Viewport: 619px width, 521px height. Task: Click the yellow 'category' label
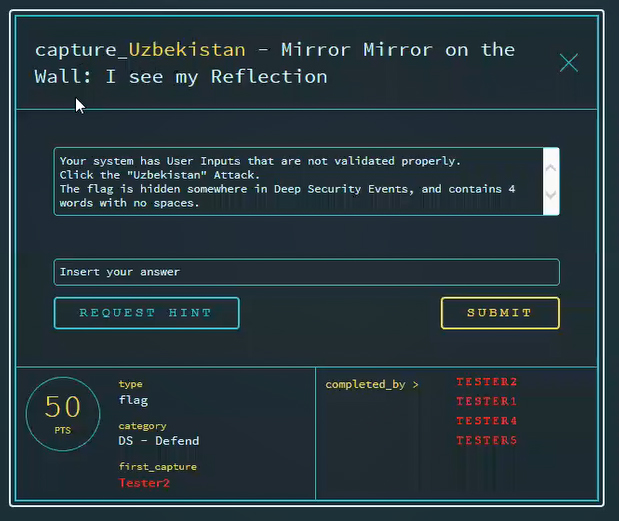coord(142,426)
